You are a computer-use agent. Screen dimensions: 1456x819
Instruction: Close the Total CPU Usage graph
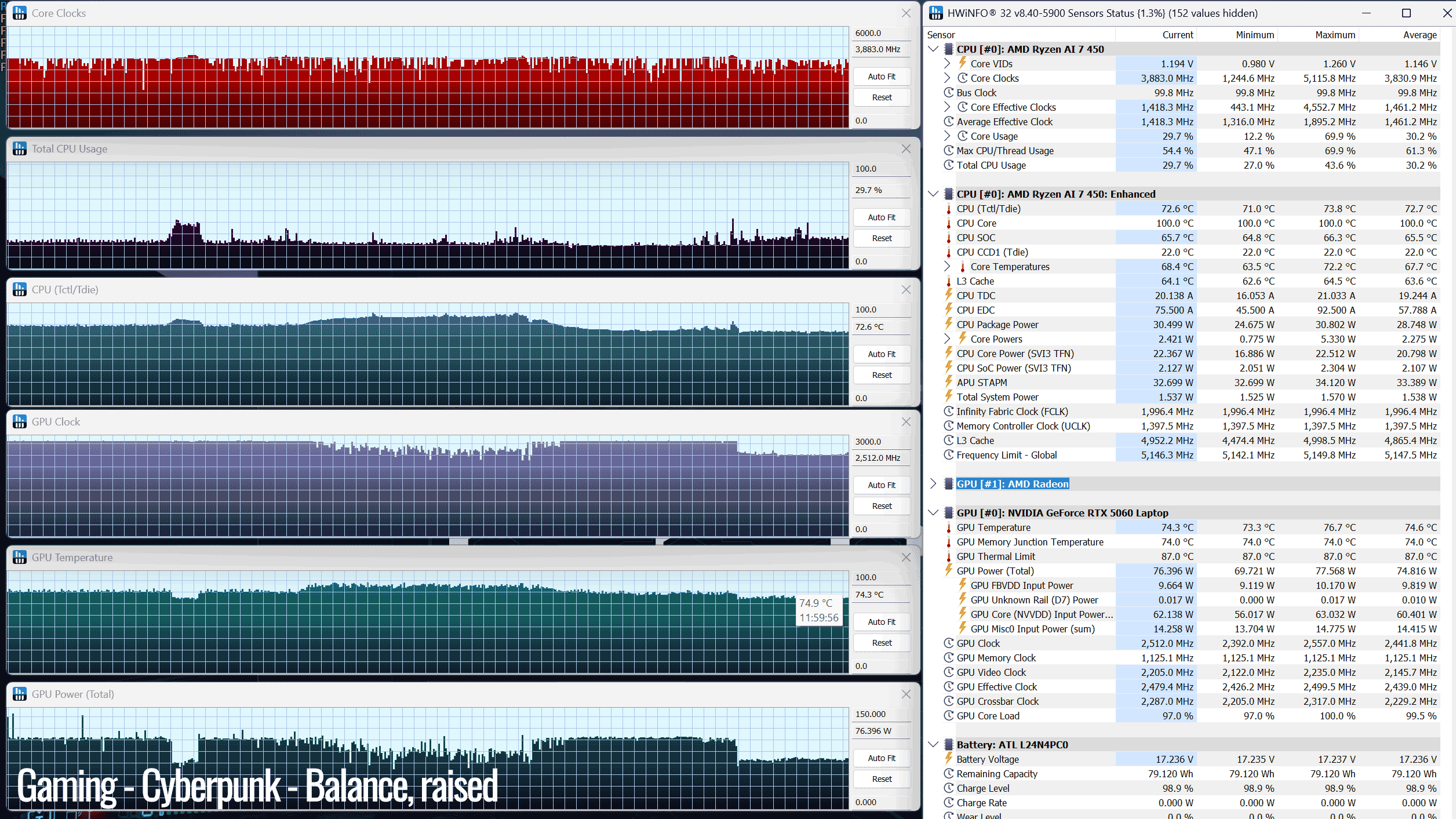(x=906, y=149)
